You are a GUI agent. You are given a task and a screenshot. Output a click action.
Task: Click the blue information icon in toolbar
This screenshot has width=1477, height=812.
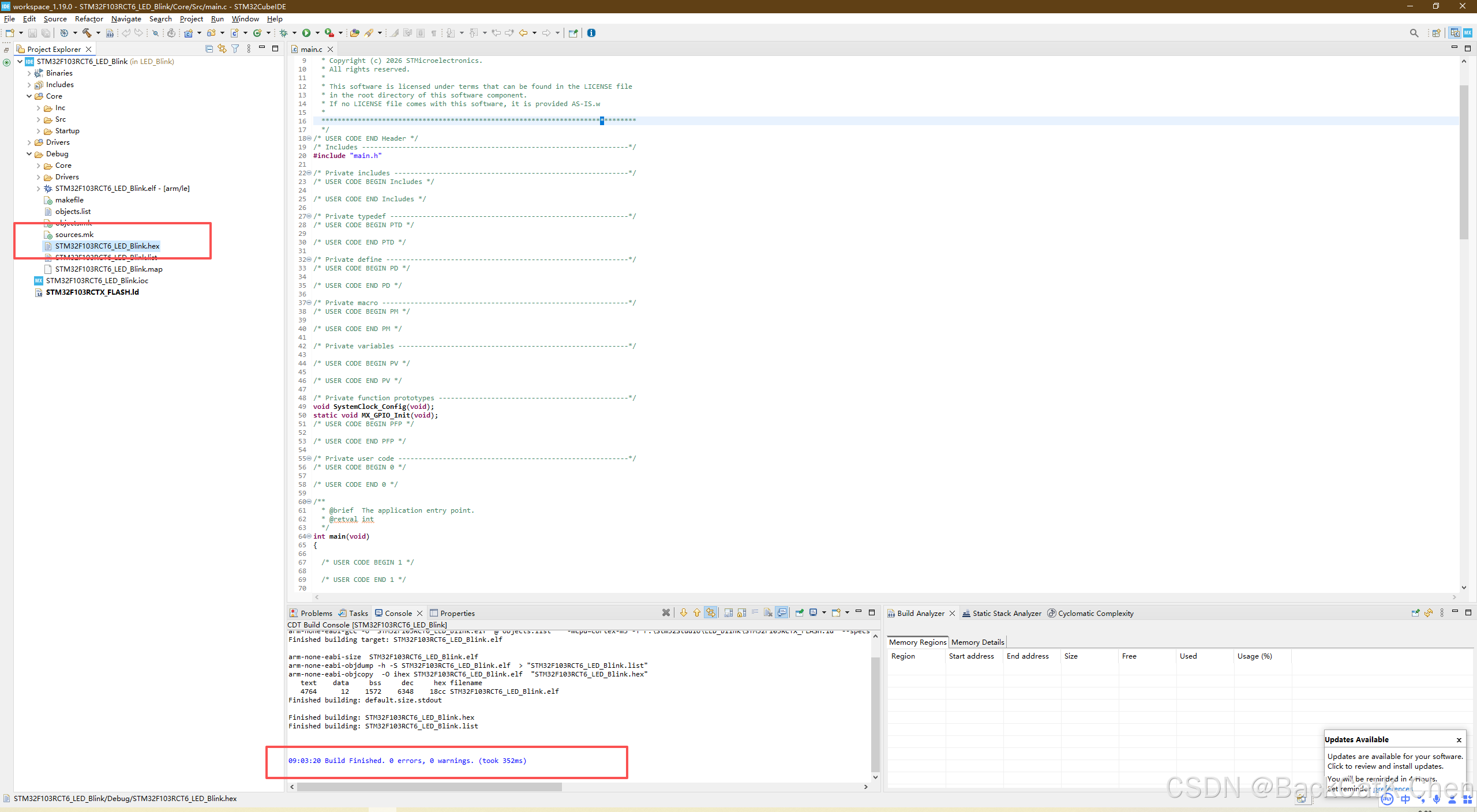pos(591,33)
